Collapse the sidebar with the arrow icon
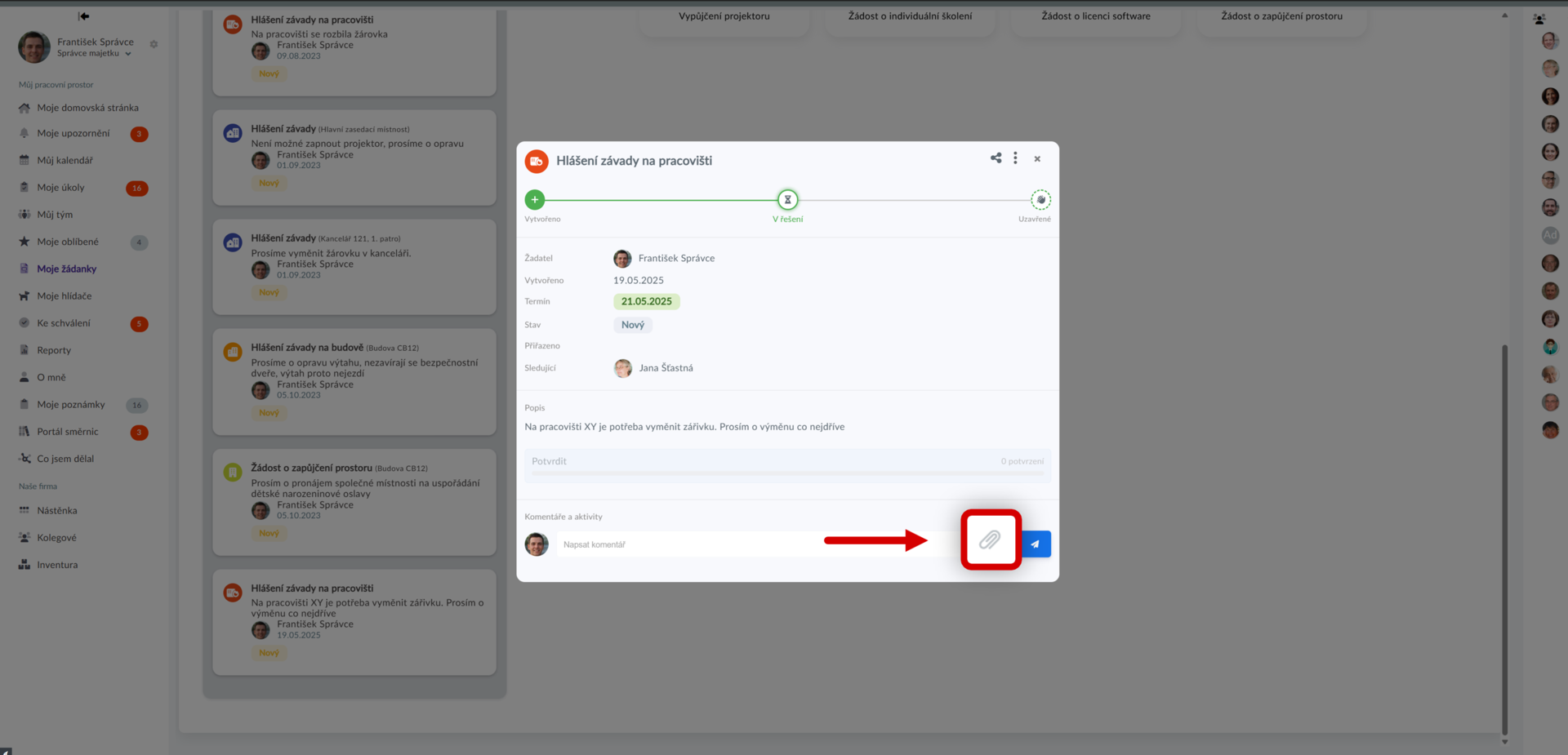The height and width of the screenshot is (755, 1568). pos(83,16)
